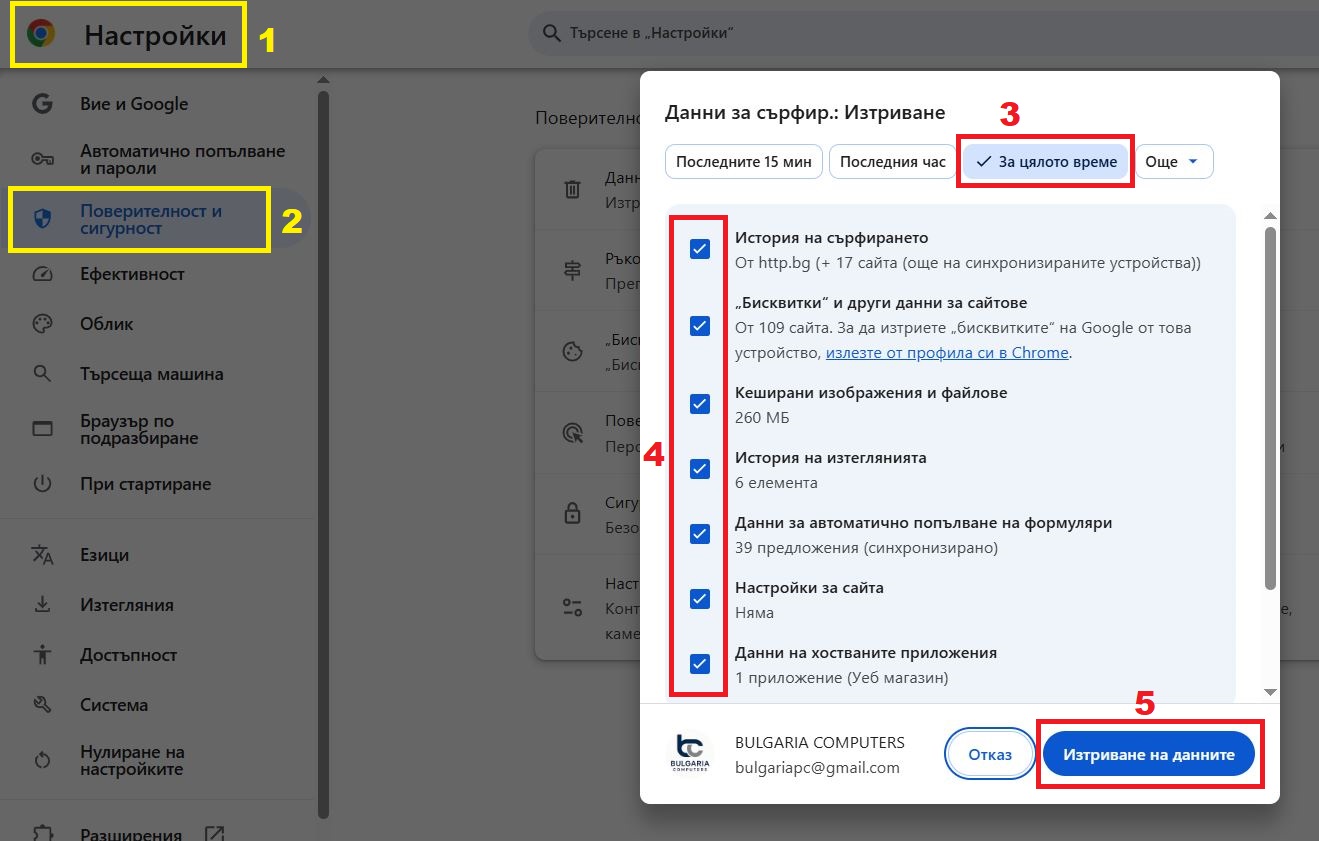1319x841 pixels.
Task: Open the Още dropdown in the dialog
Action: coord(1173,161)
